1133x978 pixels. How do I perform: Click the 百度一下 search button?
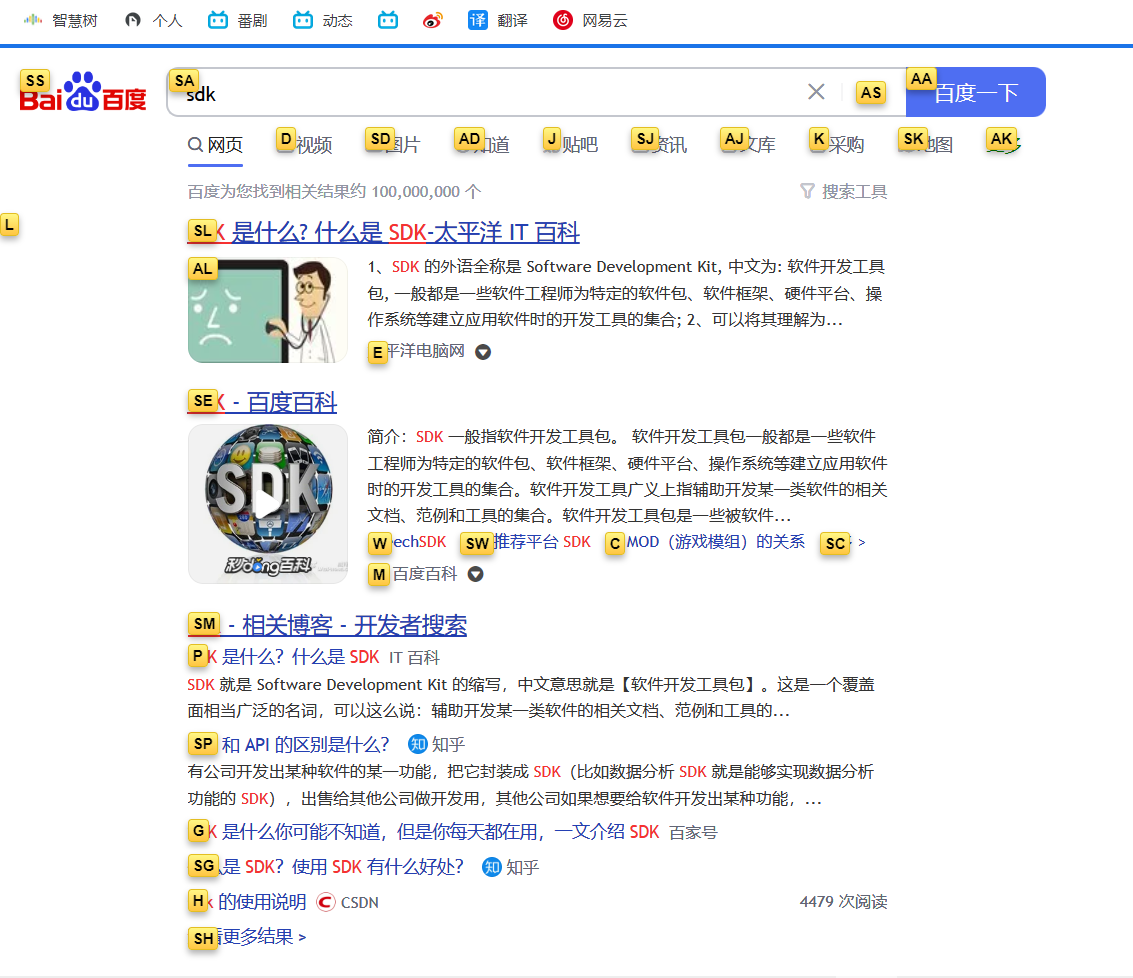click(975, 91)
